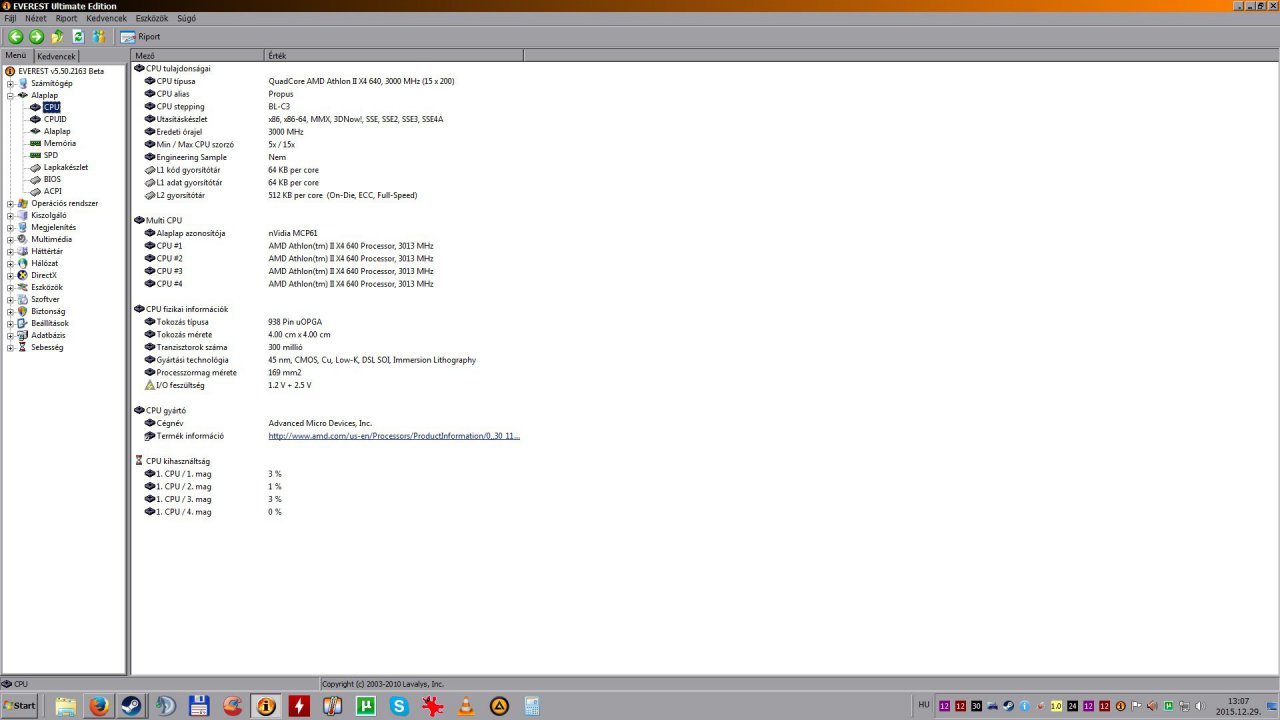Open the Súgó menu
The image size is (1280, 720).
(x=186, y=18)
